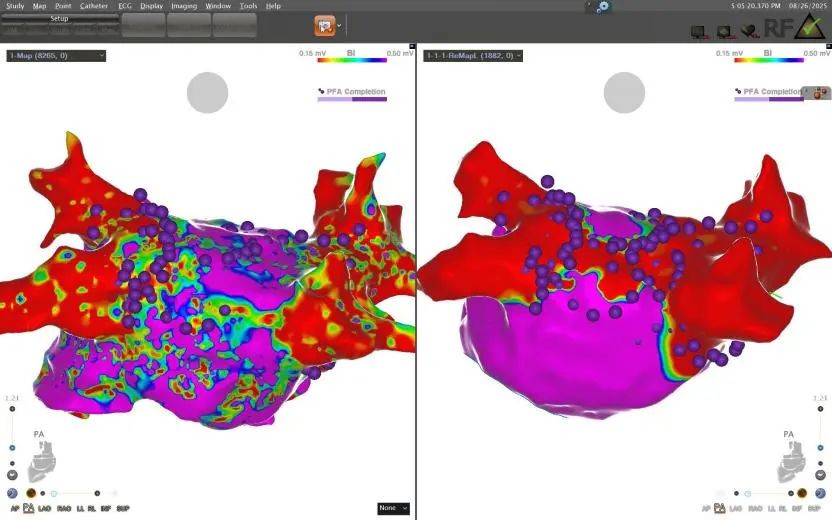The image size is (832, 520).
Task: Click the torso orientation icon in left map
Action: pyautogui.click(x=42, y=465)
